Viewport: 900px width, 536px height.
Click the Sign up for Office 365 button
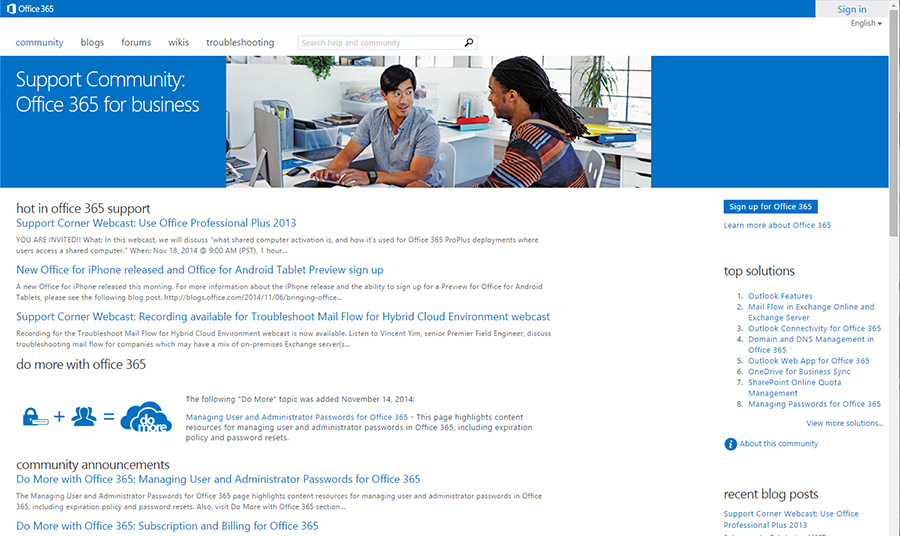coord(770,207)
